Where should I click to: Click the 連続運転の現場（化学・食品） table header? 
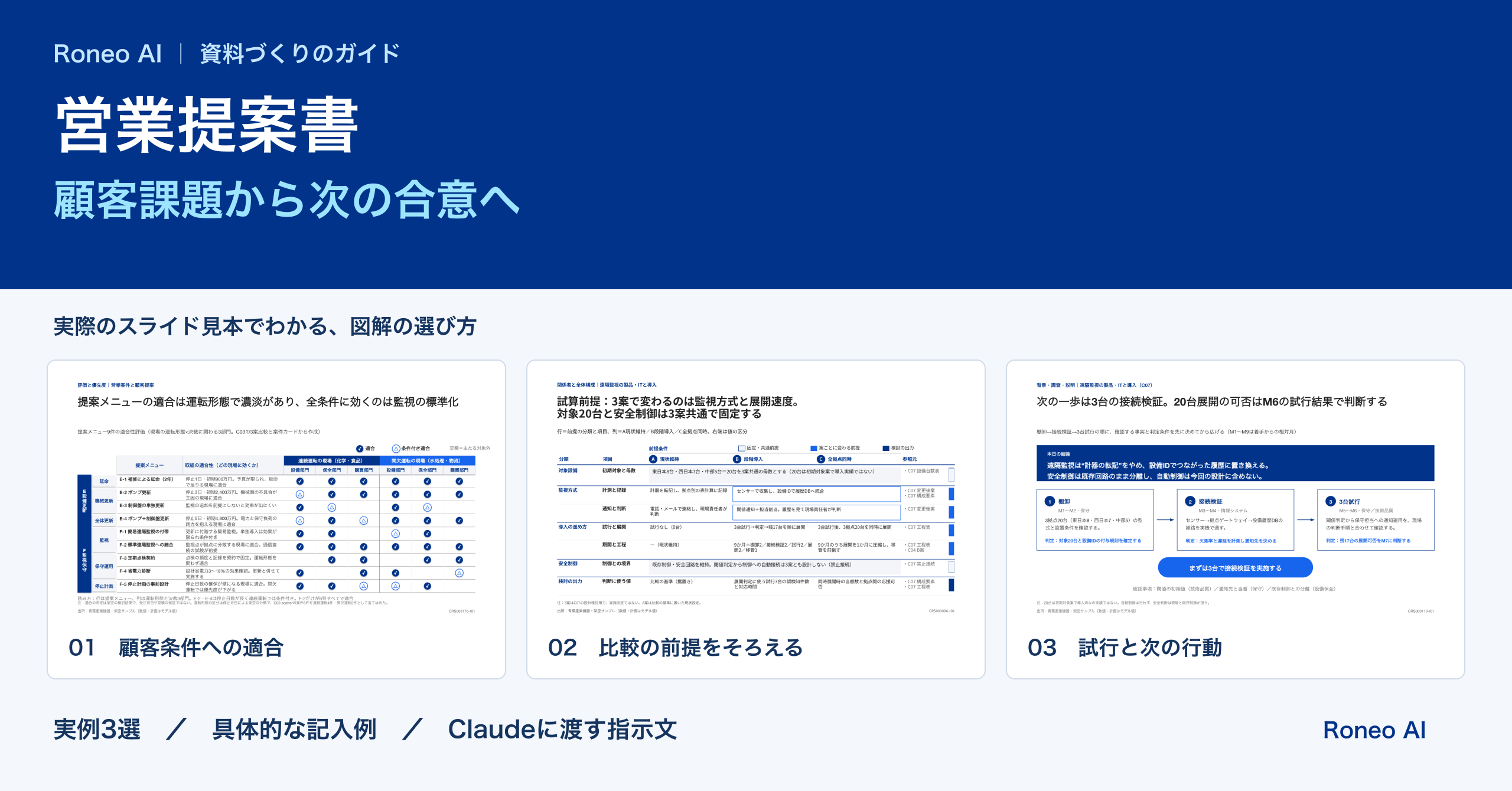click(331, 460)
